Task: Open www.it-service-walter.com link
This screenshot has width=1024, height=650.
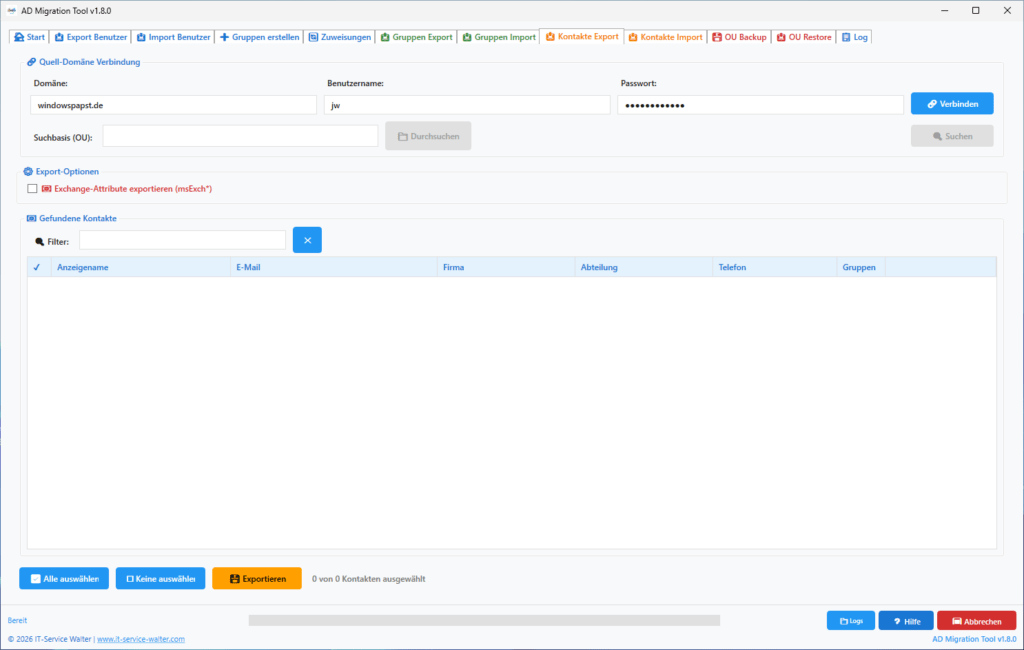Action: tap(140, 639)
